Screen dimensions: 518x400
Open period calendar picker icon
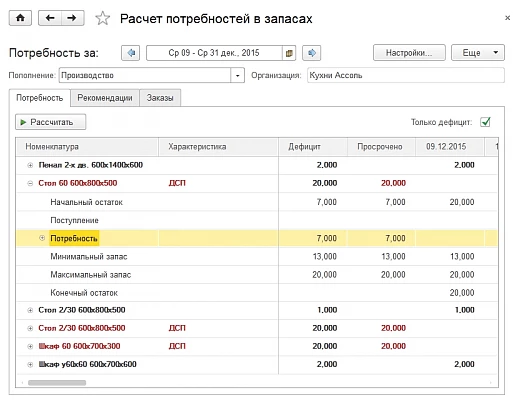[289, 53]
